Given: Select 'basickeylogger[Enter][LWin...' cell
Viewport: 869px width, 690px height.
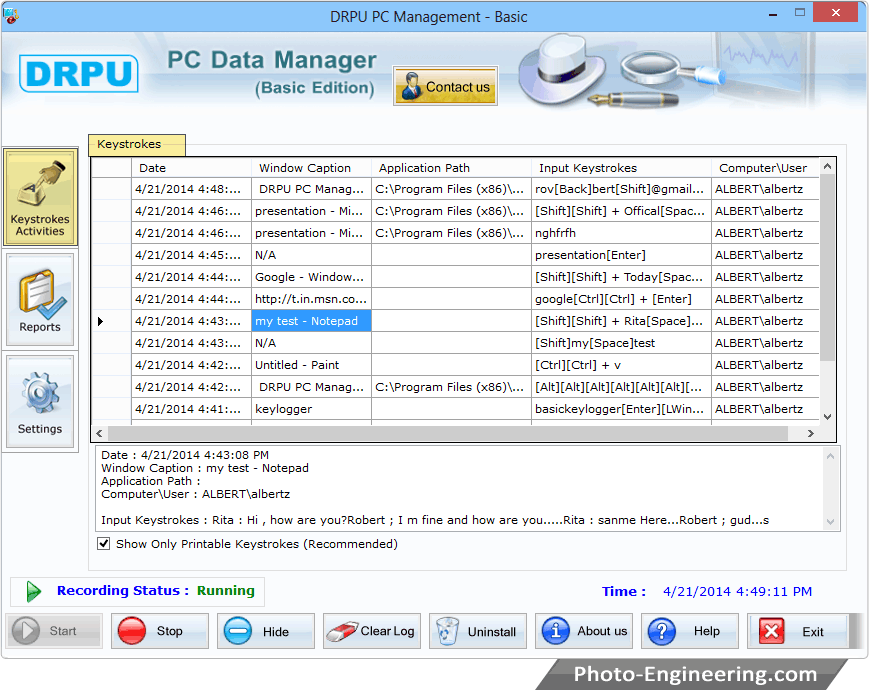Looking at the screenshot, I should (x=621, y=409).
